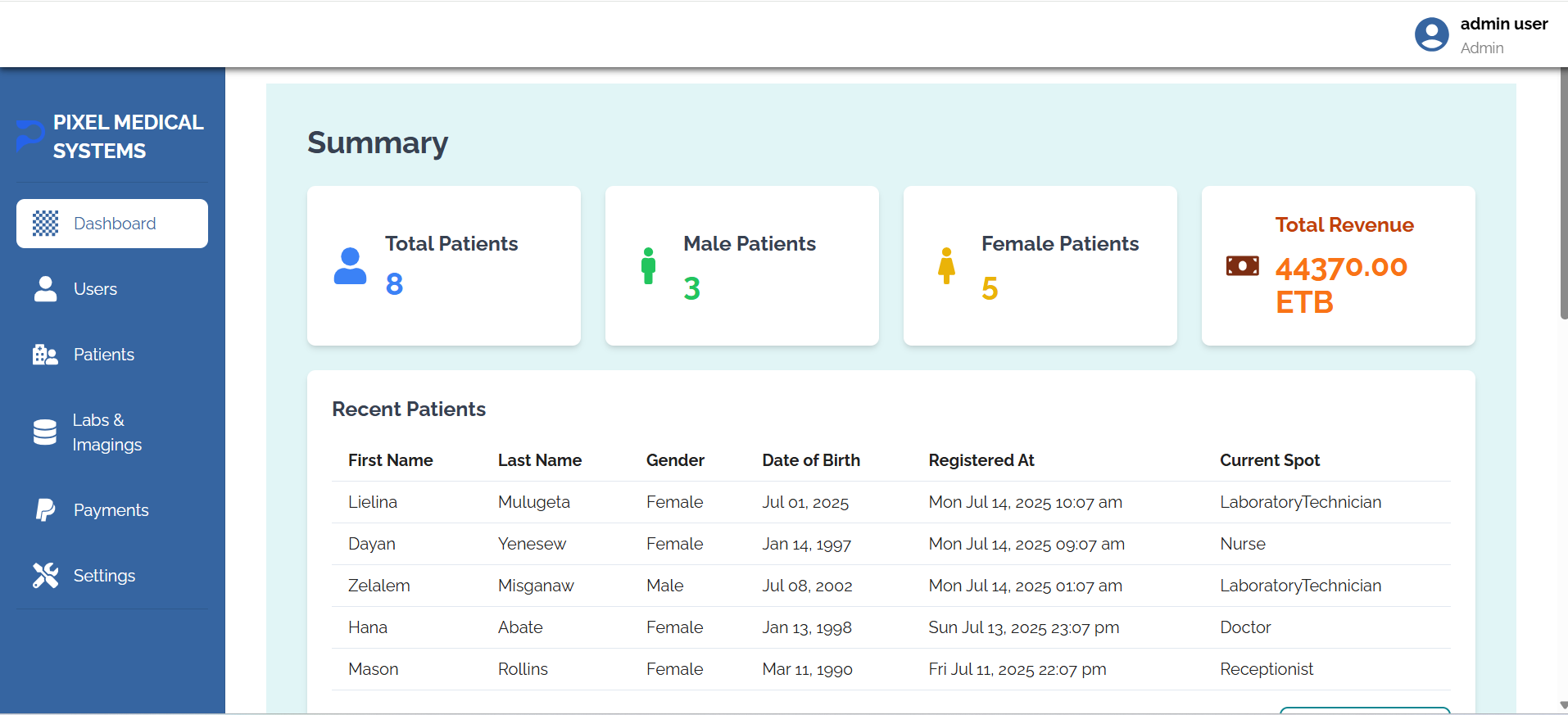
Task: Click the admin user name
Action: 1504,24
